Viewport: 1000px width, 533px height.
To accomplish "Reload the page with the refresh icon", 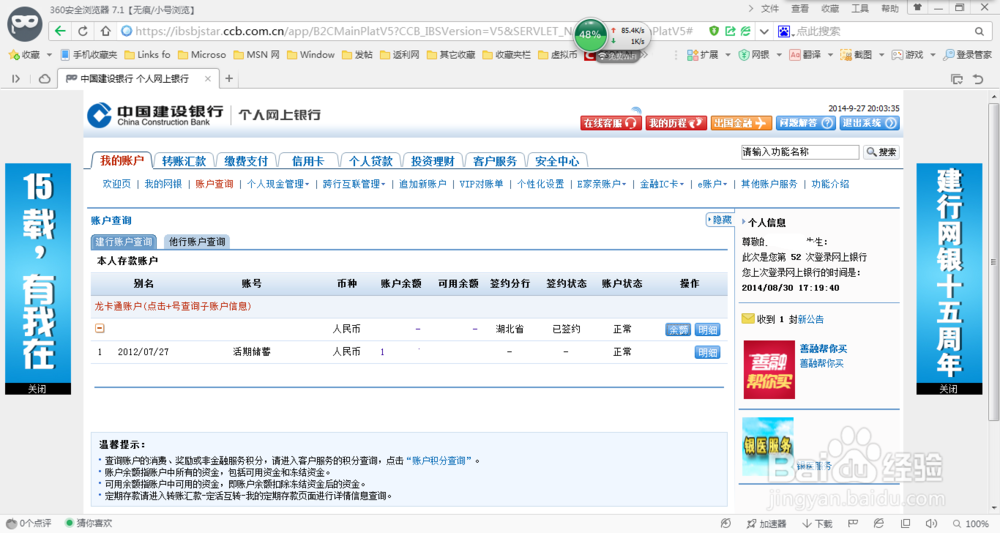I will click(83, 31).
